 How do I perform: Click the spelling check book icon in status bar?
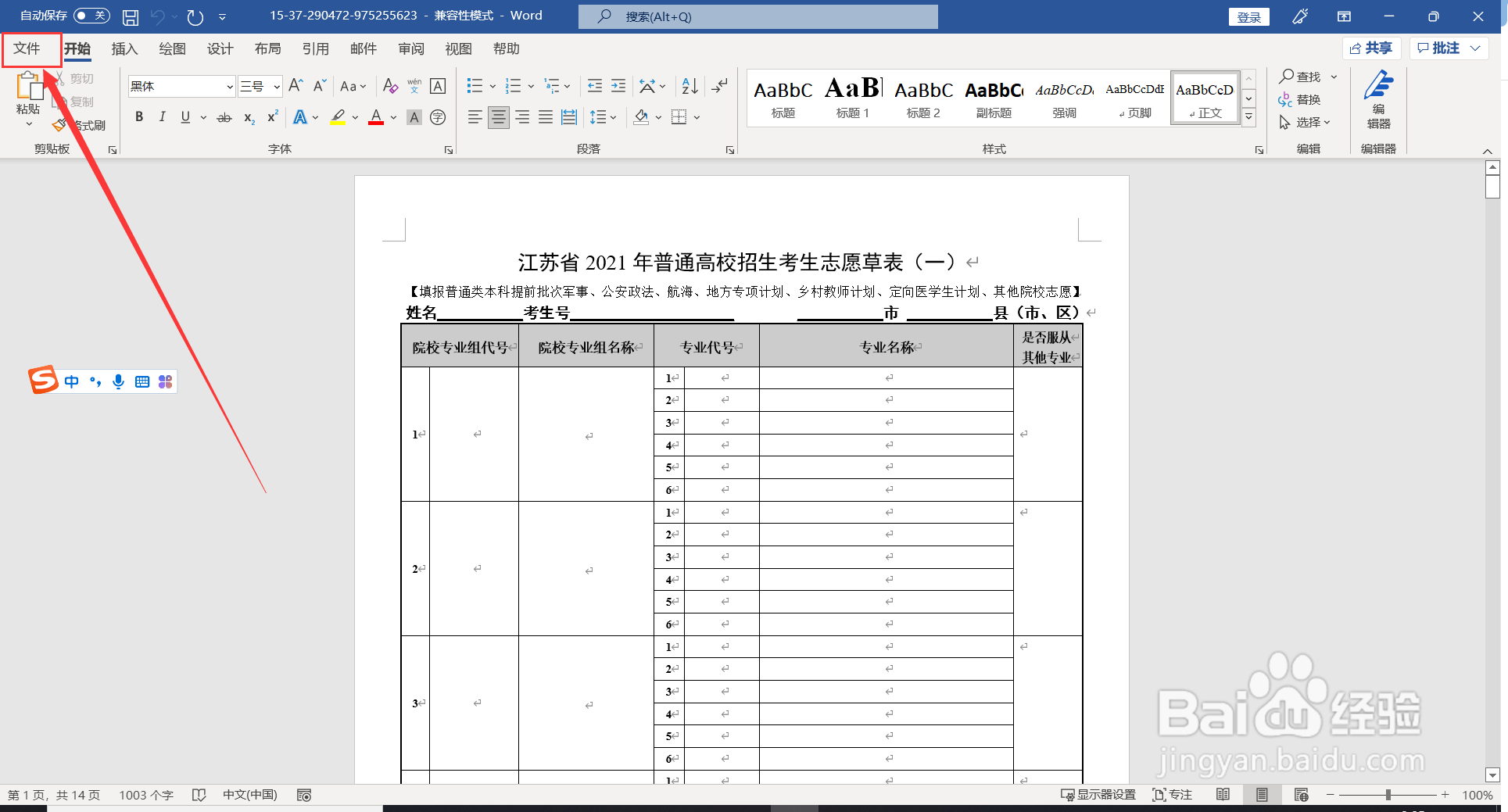point(199,795)
